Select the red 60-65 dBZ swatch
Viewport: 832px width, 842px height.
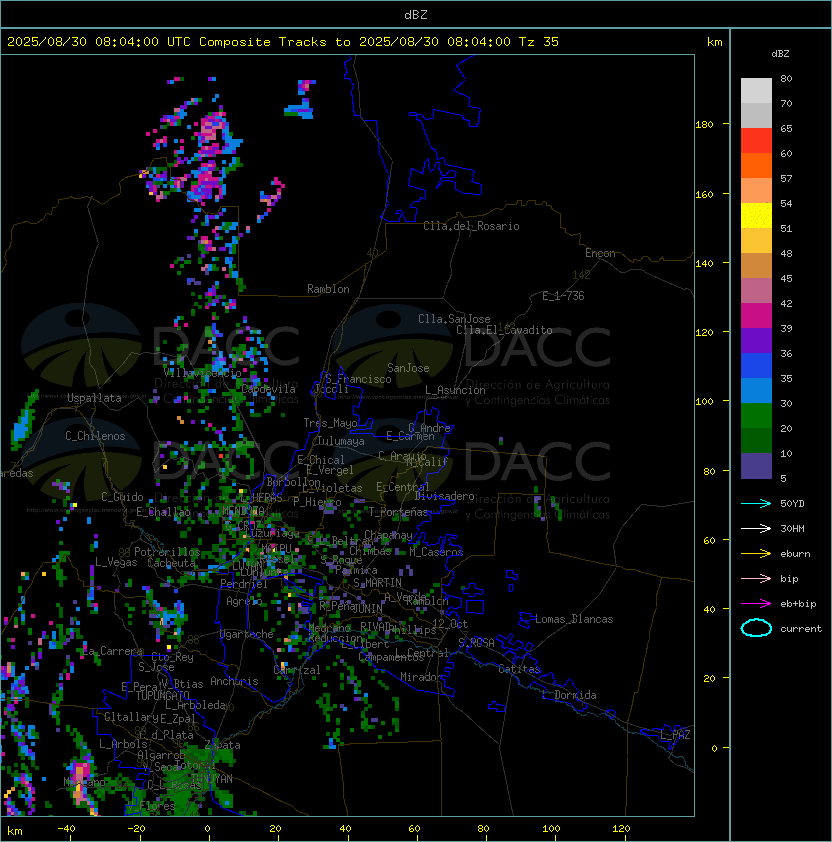pos(756,141)
